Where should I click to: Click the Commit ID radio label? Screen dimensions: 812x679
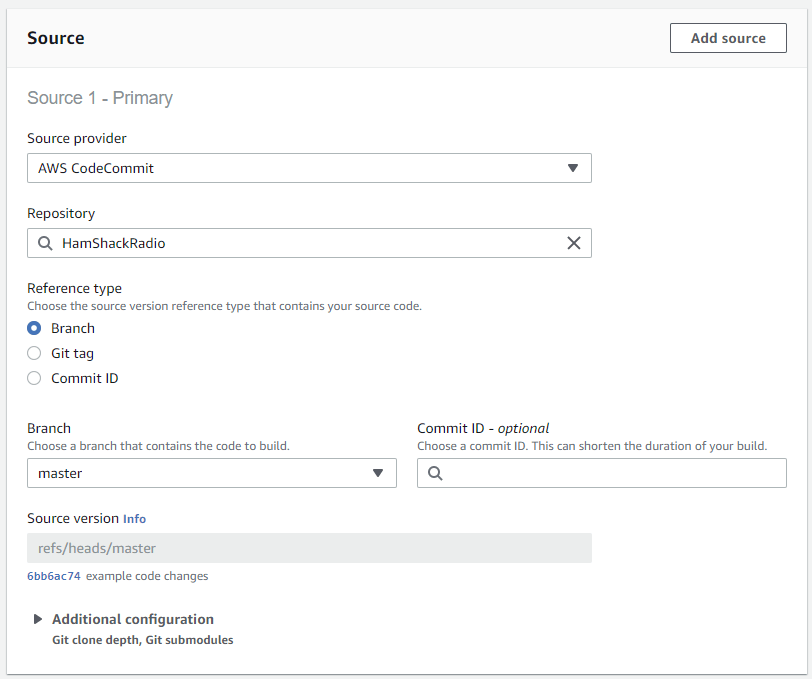(x=84, y=378)
